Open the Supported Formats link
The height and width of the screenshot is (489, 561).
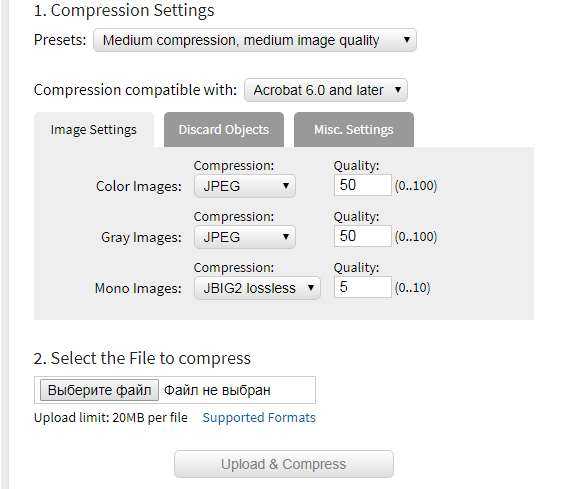259,417
